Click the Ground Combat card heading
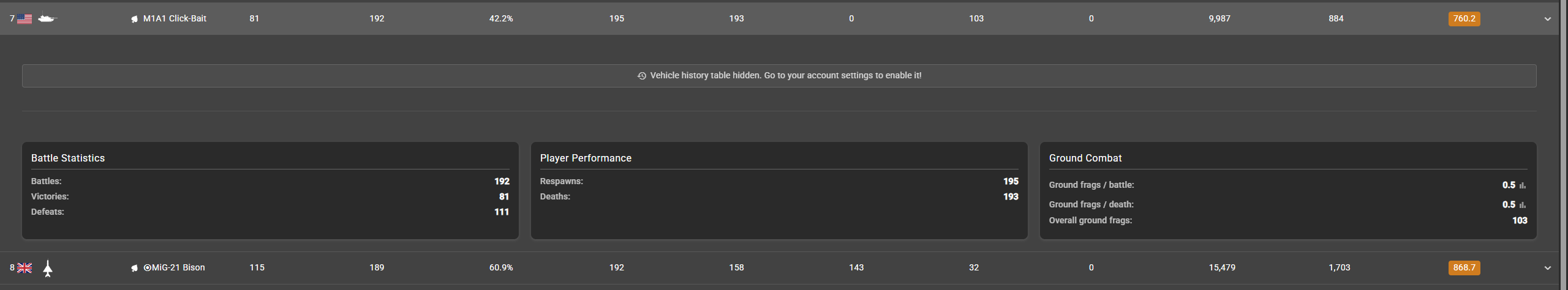This screenshot has width=1568, height=290. [1085, 158]
